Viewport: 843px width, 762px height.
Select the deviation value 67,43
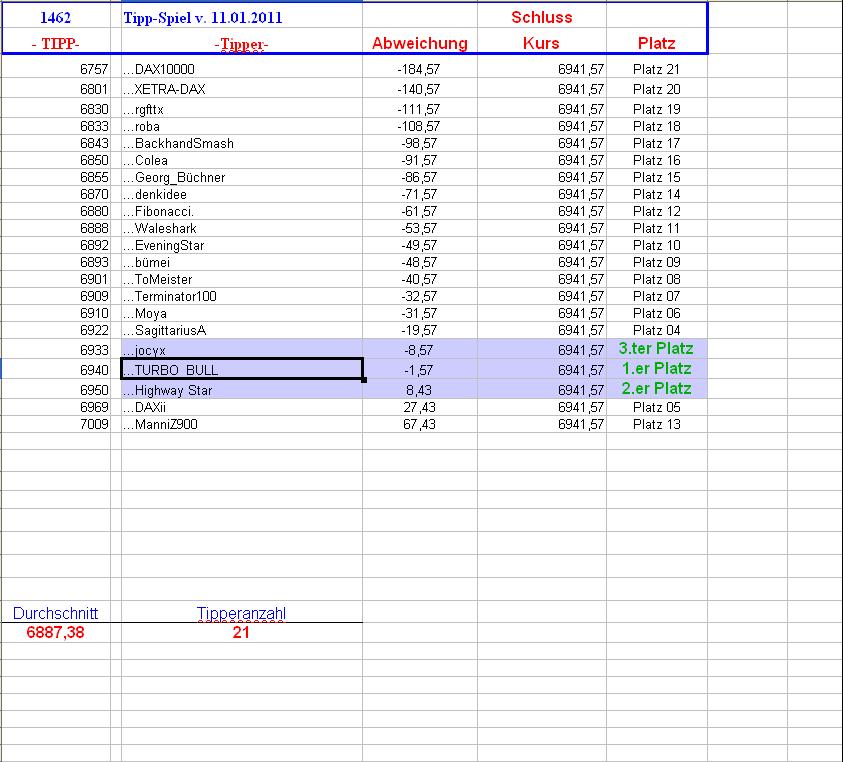419,424
